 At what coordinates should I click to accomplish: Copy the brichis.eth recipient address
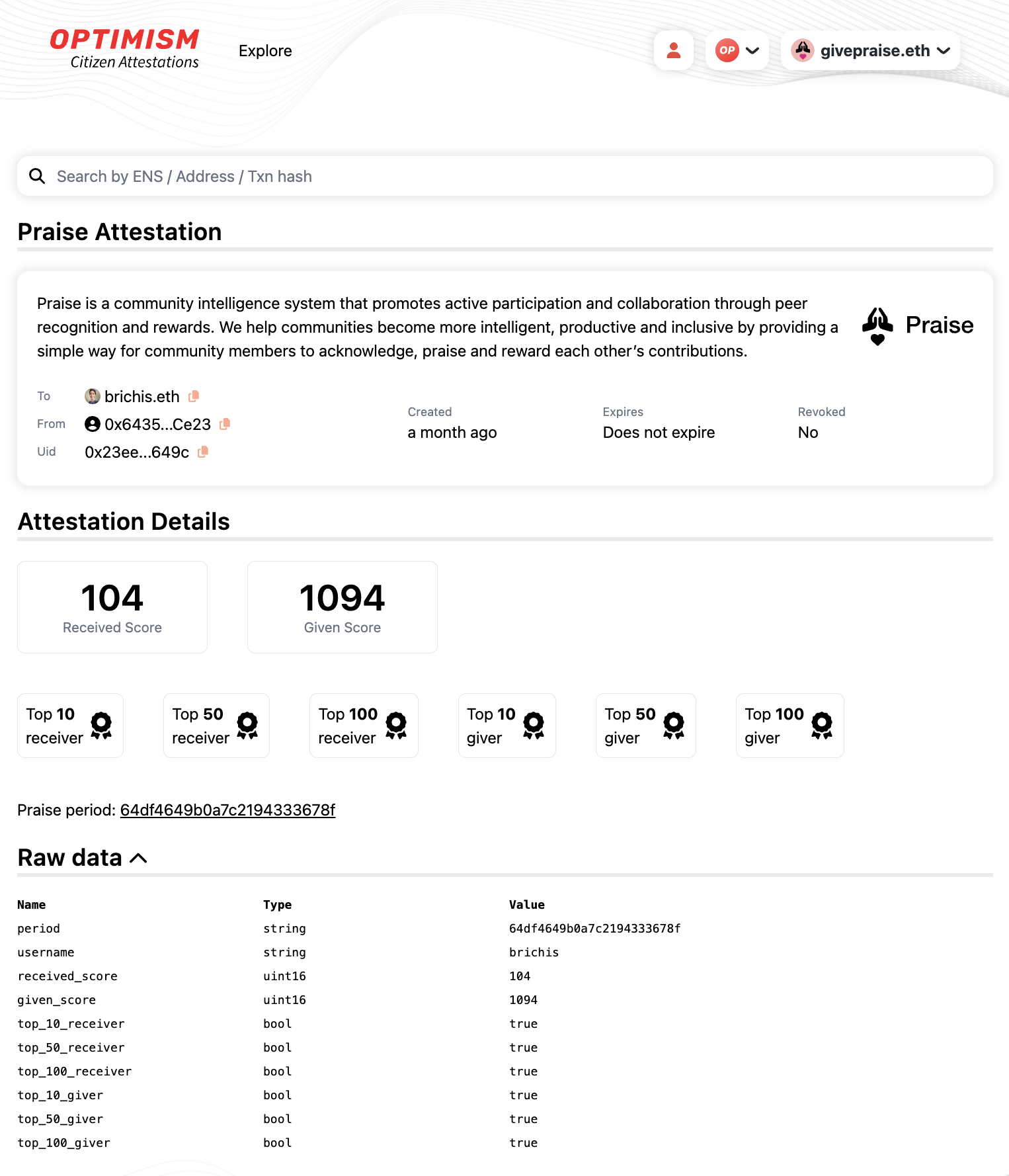coord(194,396)
